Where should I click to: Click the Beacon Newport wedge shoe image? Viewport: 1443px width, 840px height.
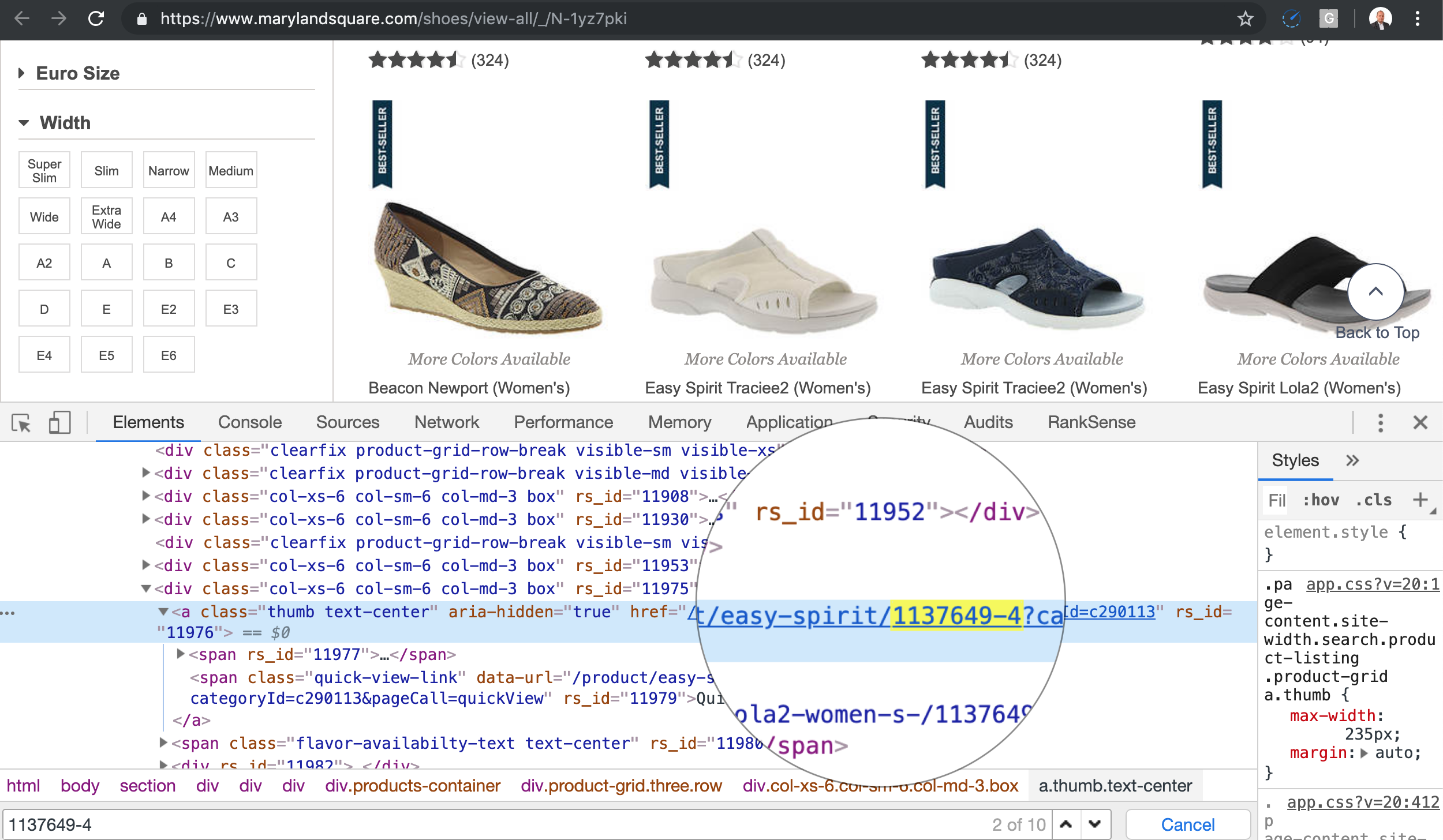(488, 268)
